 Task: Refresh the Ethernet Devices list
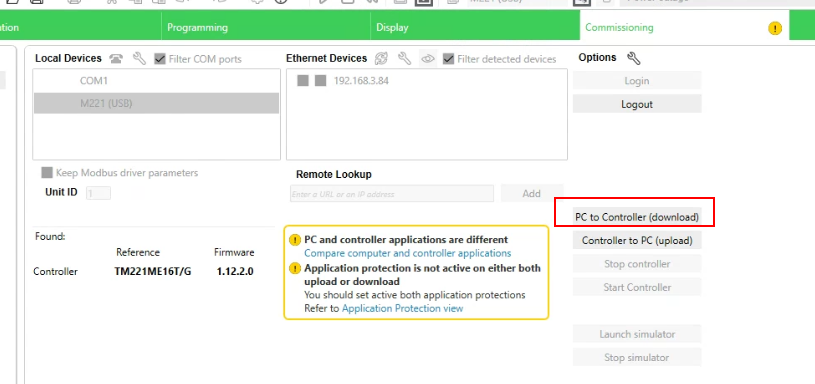click(x=381, y=59)
